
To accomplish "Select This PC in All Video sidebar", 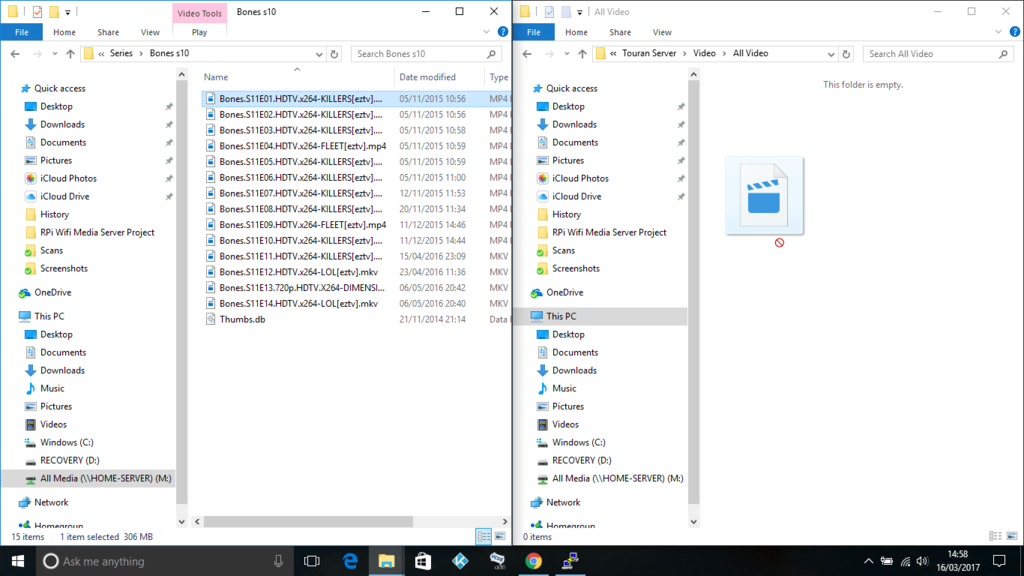I will 561,316.
